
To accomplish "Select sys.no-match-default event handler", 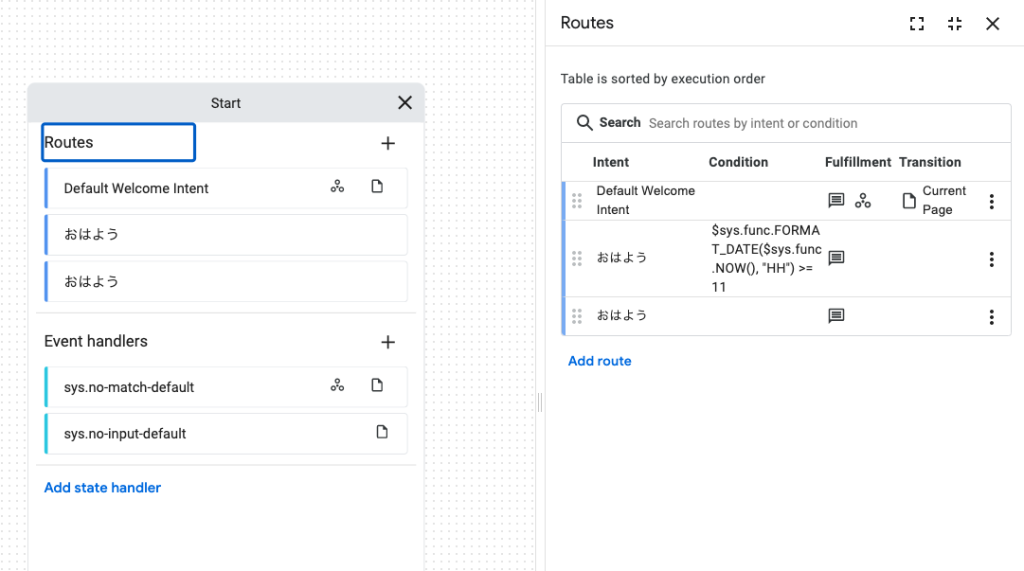I will coord(129,387).
